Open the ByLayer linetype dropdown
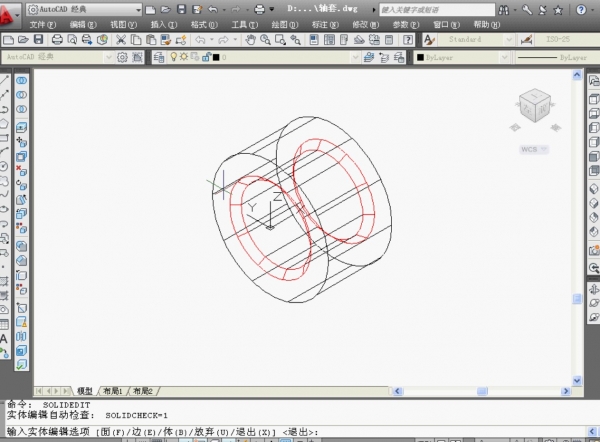Viewport: 600px width, 442px height. 557,57
